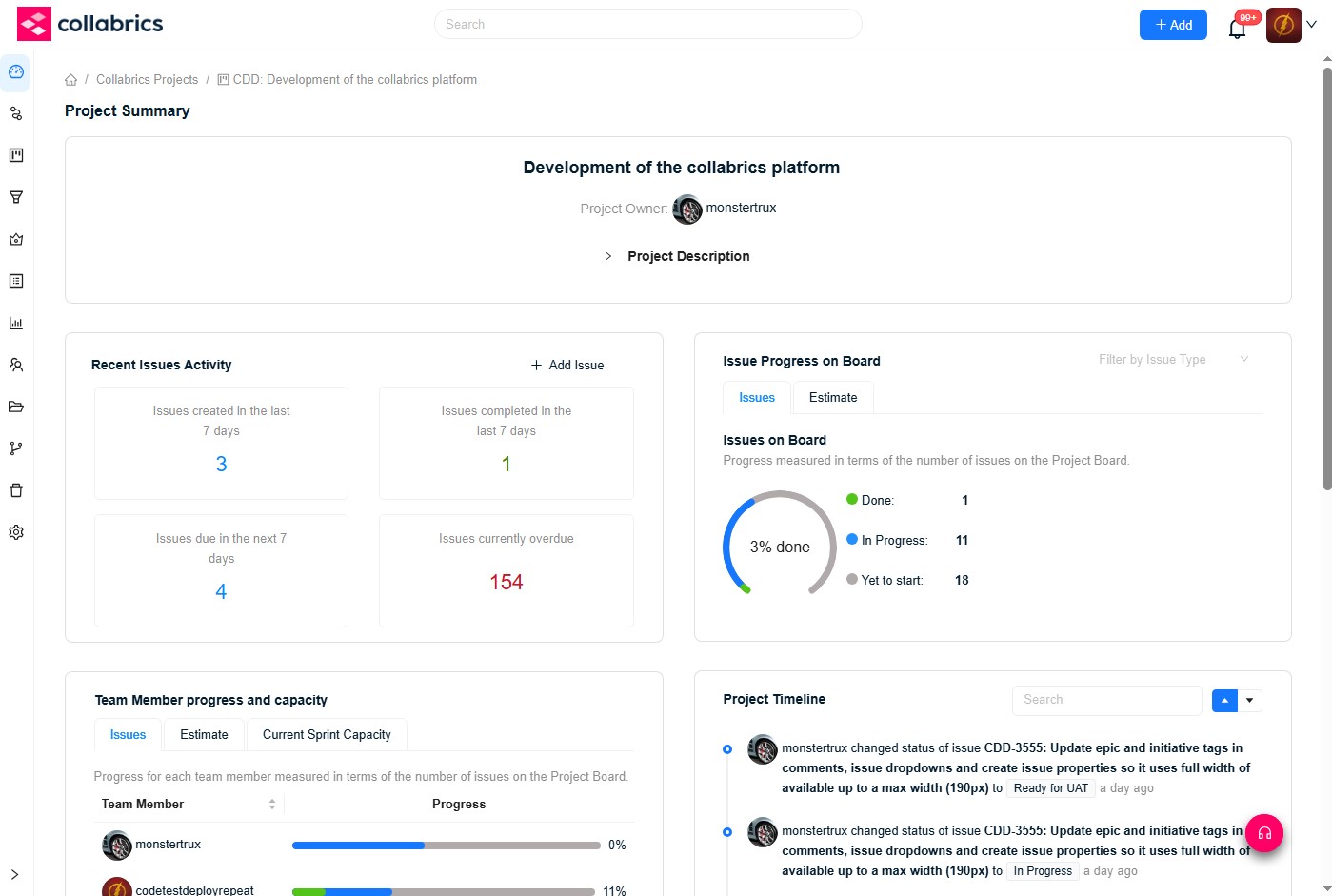This screenshot has width=1332, height=896.
Task: Open the folder icon in sidebar
Action: pyautogui.click(x=16, y=407)
